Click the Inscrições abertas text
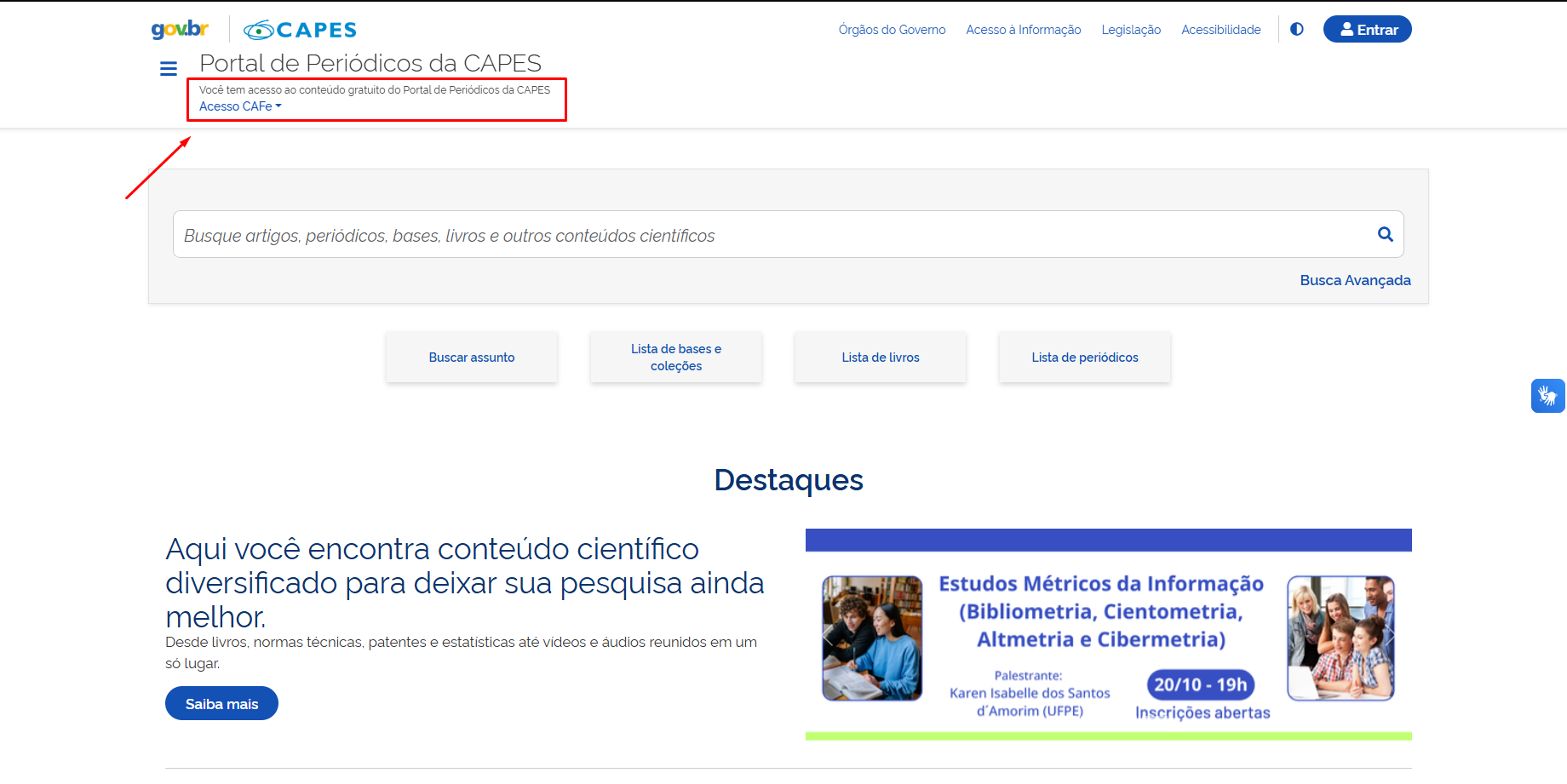The width and height of the screenshot is (1567, 784). coord(1203,712)
